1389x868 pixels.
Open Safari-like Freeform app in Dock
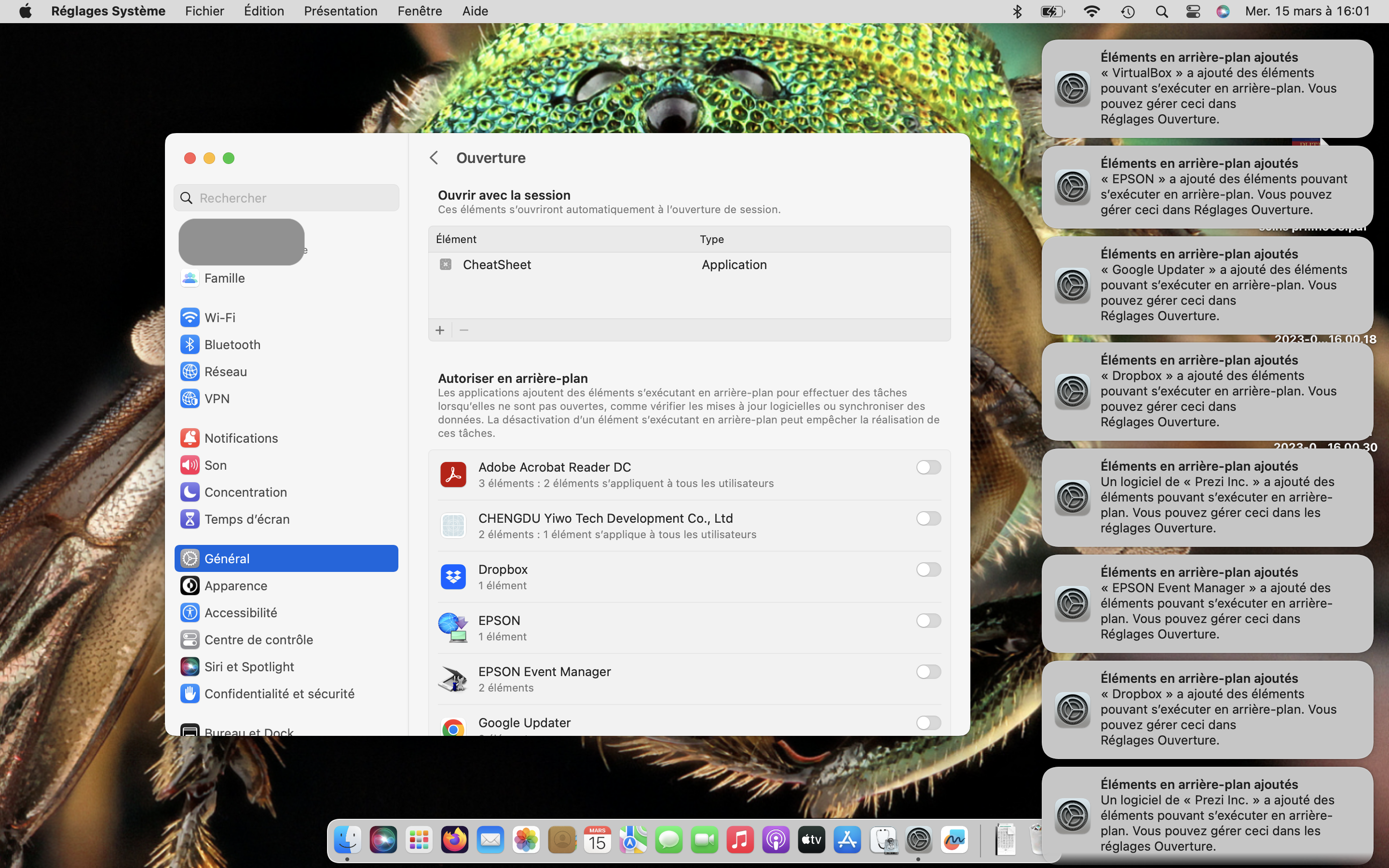pyautogui.click(x=953, y=841)
